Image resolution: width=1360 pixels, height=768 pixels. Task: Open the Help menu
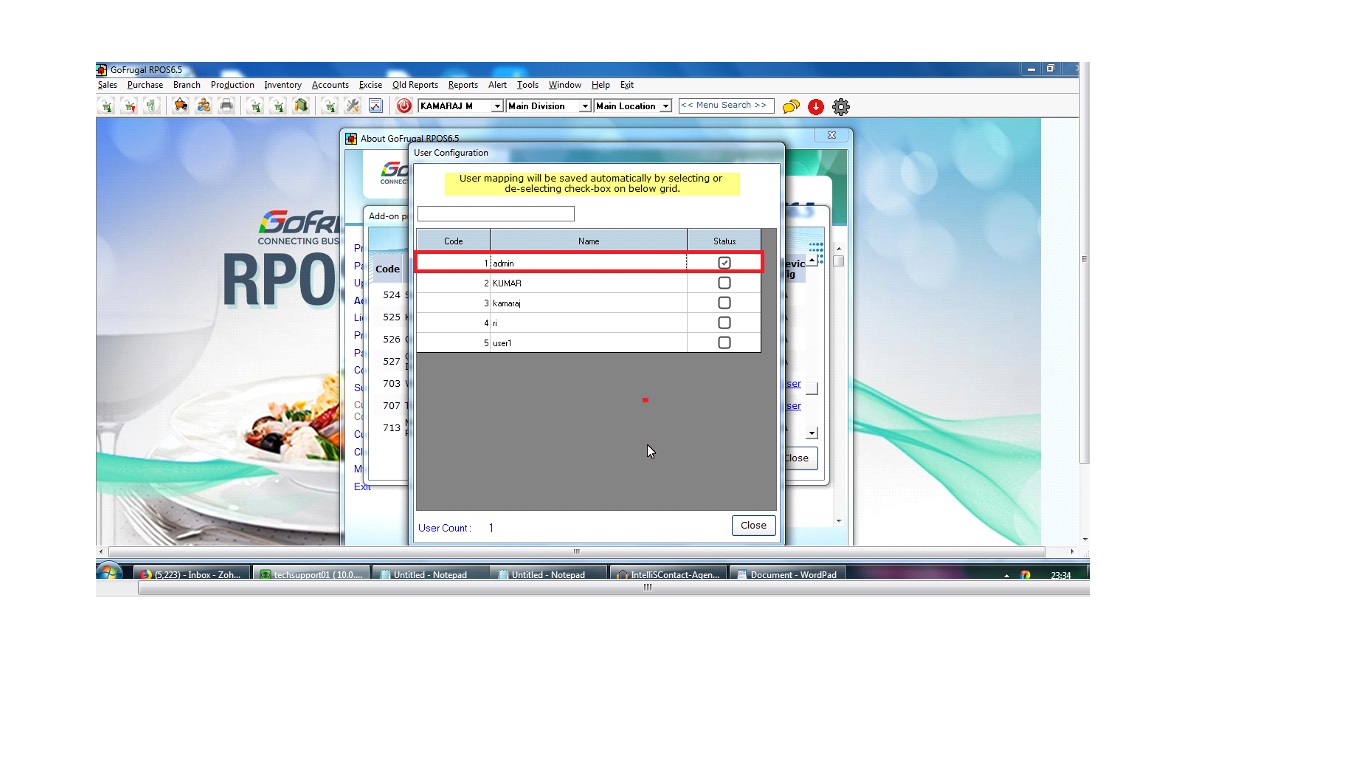coord(600,85)
